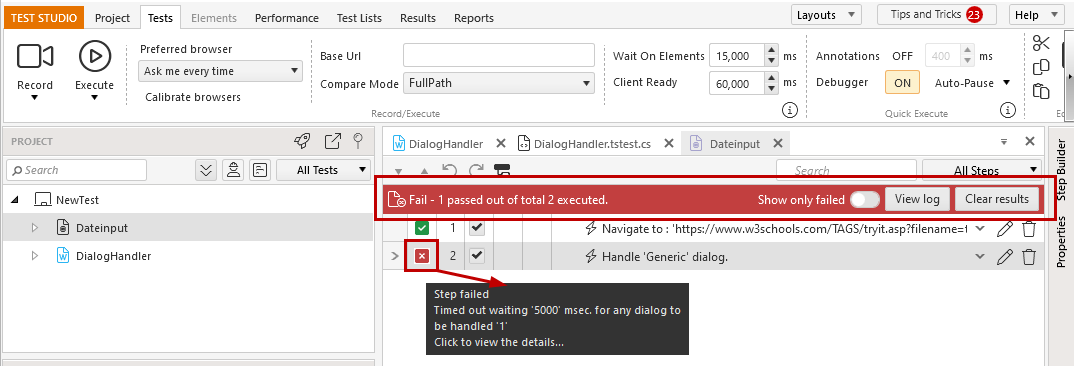The height and width of the screenshot is (366, 1074).
Task: Click Calibrate browsers
Action: (x=193, y=97)
